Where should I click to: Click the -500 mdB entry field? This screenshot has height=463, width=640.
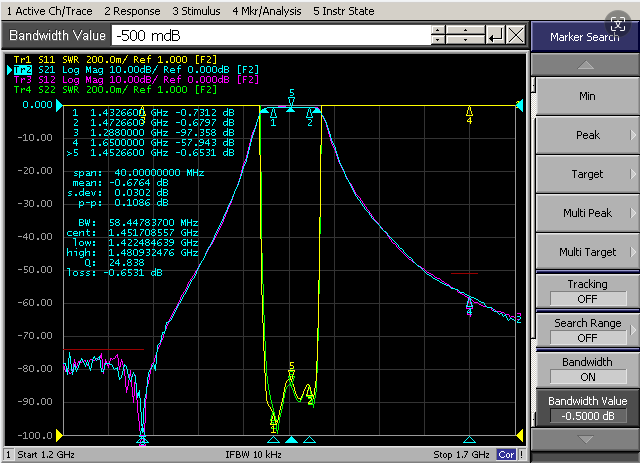271,36
